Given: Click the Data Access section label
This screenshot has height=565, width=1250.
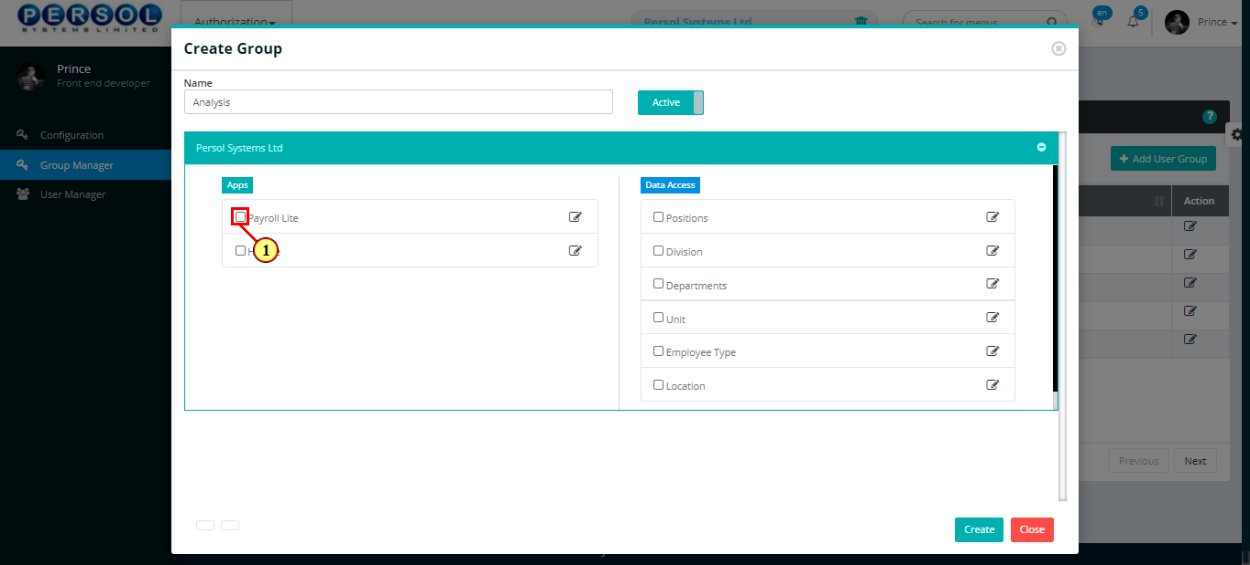Looking at the screenshot, I should coord(670,185).
